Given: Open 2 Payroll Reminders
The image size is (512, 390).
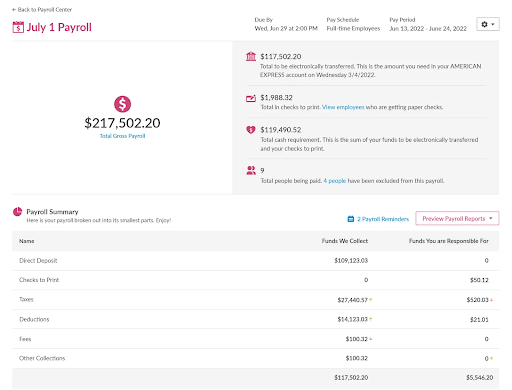Looking at the screenshot, I should (383, 219).
